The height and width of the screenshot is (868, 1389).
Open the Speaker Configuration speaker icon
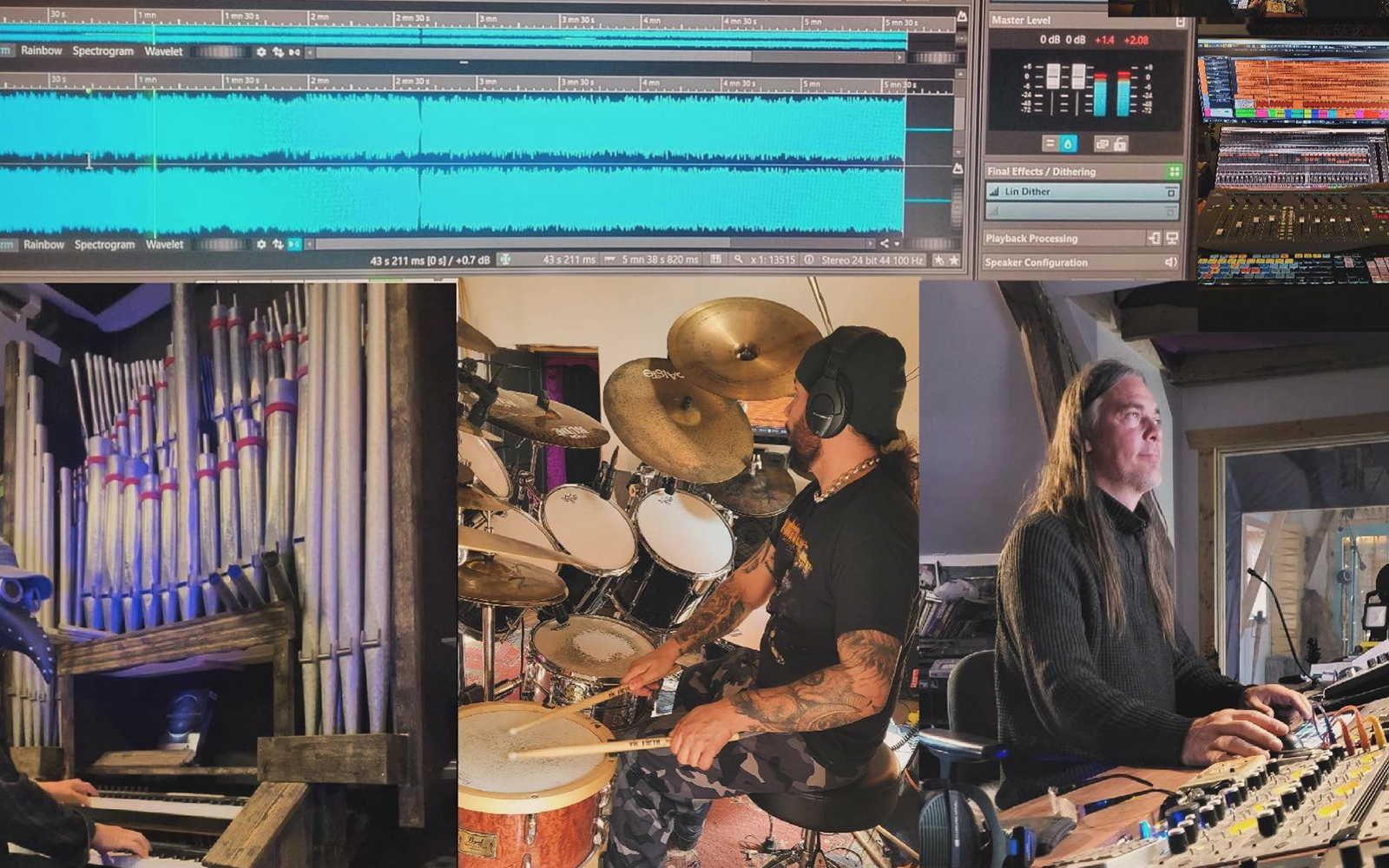pyautogui.click(x=1170, y=260)
